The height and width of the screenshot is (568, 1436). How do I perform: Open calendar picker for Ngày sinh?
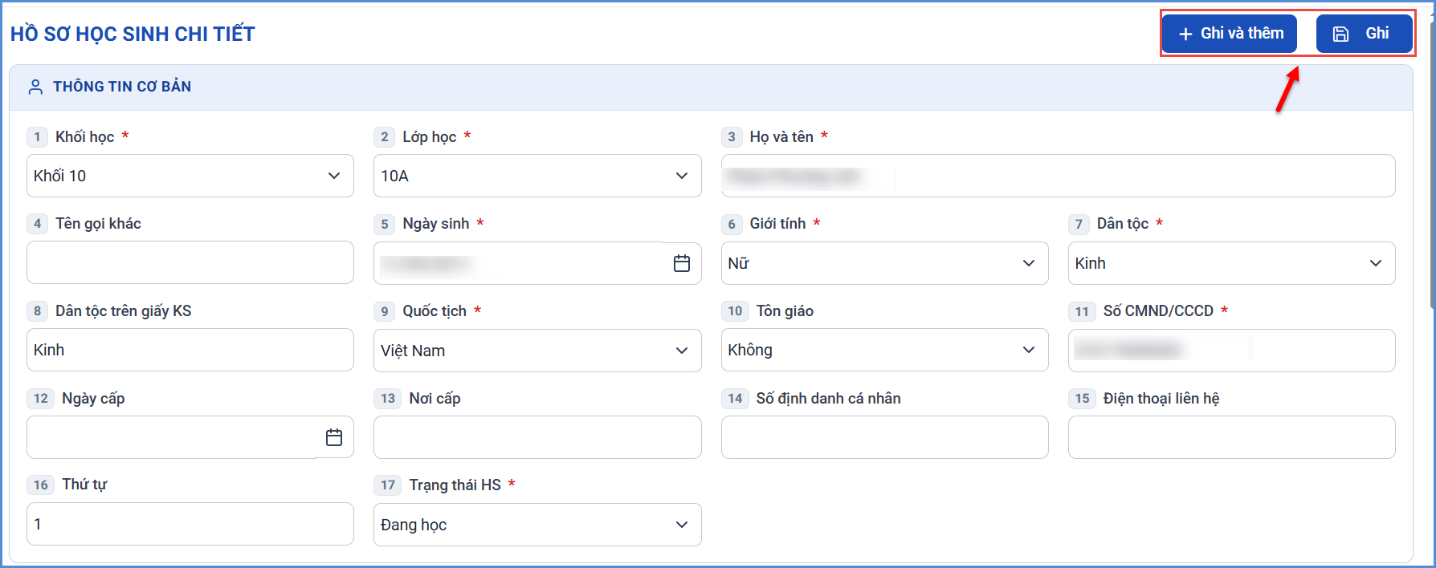pyautogui.click(x=682, y=263)
